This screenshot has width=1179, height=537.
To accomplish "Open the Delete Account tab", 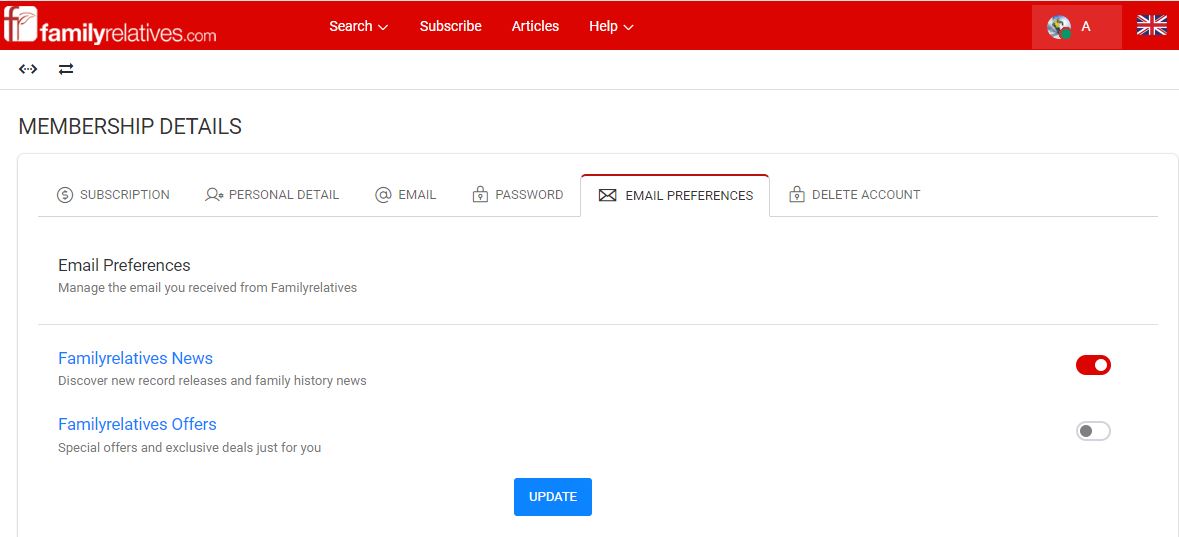I will pyautogui.click(x=854, y=195).
